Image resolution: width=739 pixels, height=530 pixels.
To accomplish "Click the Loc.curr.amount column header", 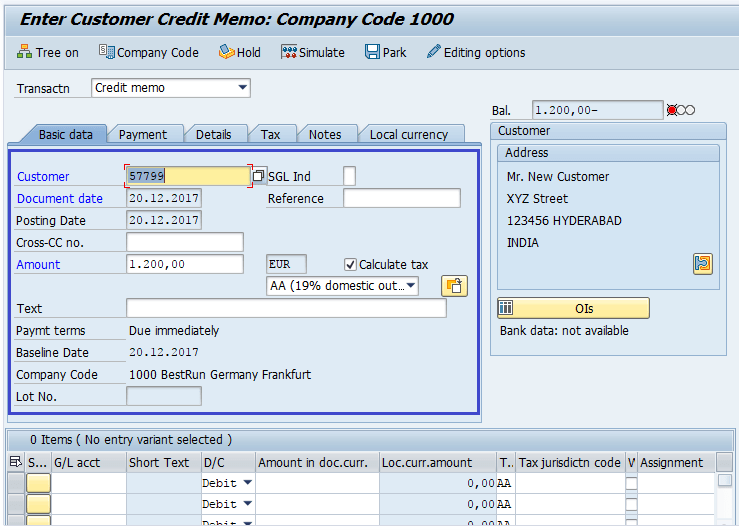I will click(438, 462).
